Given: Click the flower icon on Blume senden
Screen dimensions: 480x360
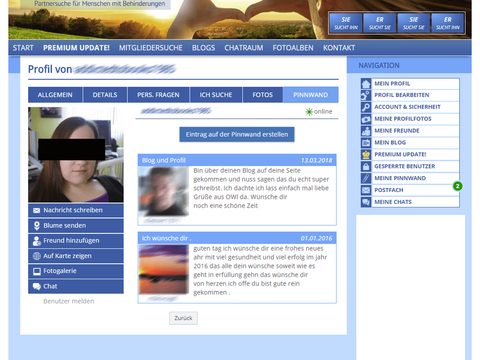Looking at the screenshot, I should point(37,226).
